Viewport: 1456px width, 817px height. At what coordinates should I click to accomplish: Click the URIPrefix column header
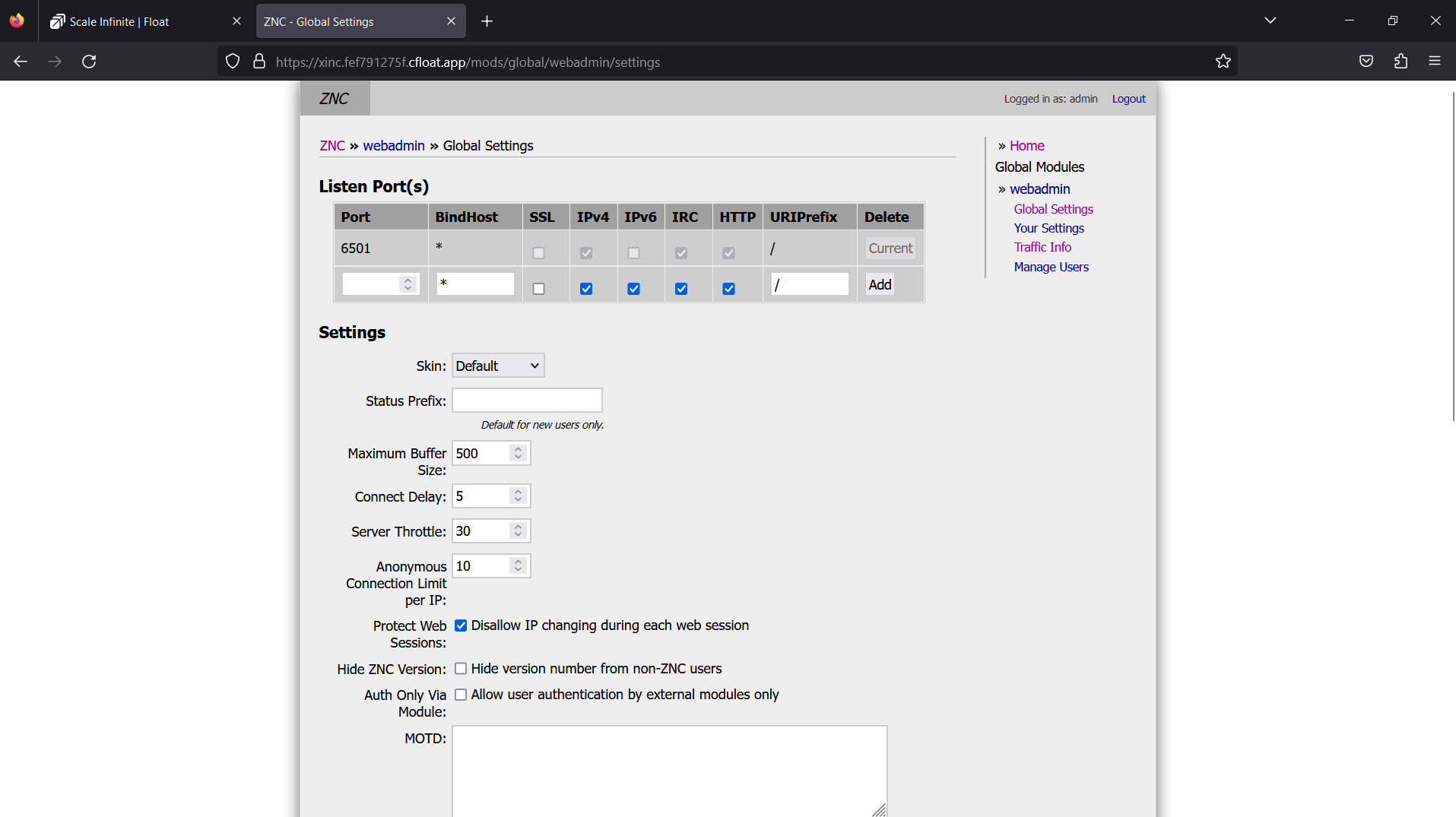pos(810,217)
